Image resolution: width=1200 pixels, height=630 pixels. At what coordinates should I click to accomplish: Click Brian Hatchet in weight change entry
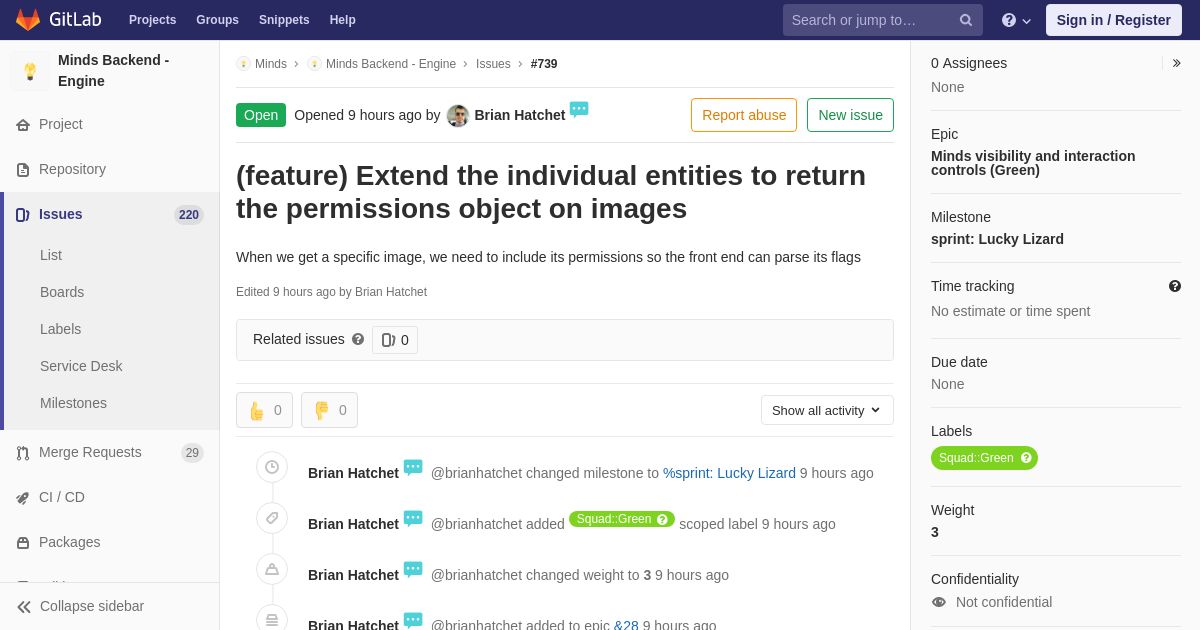point(353,575)
